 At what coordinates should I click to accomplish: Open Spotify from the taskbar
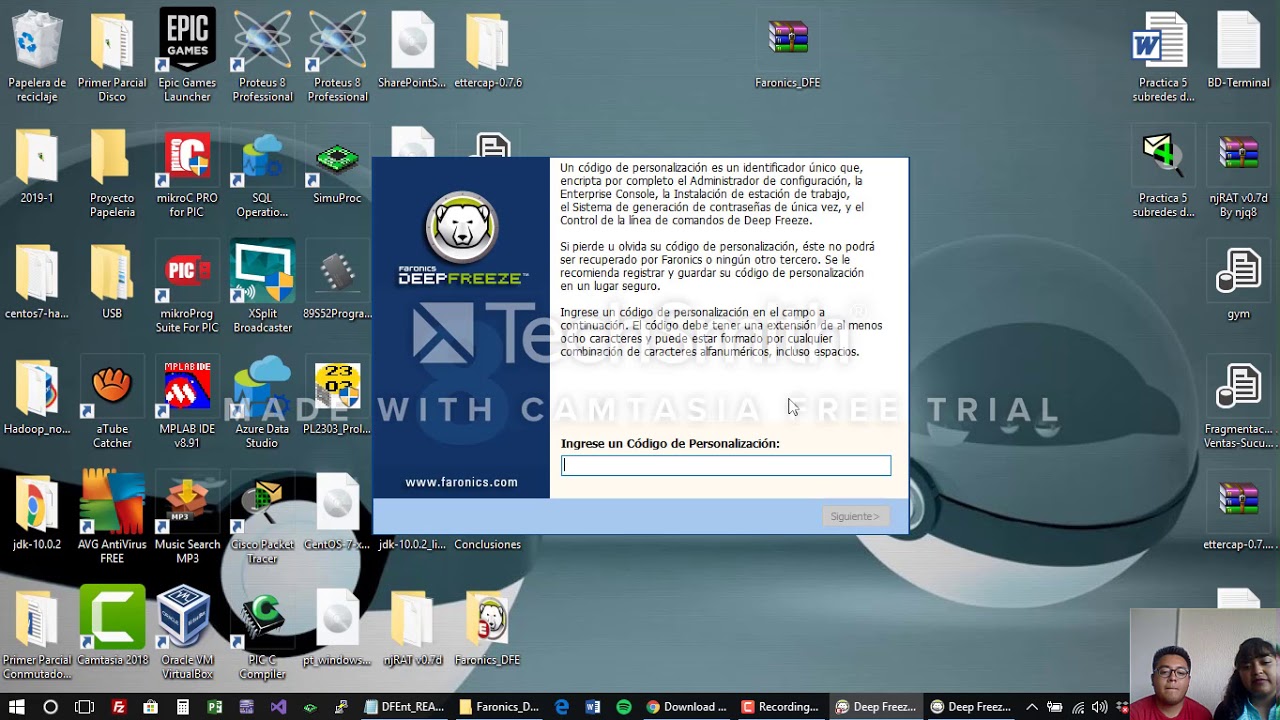pyautogui.click(x=624, y=707)
